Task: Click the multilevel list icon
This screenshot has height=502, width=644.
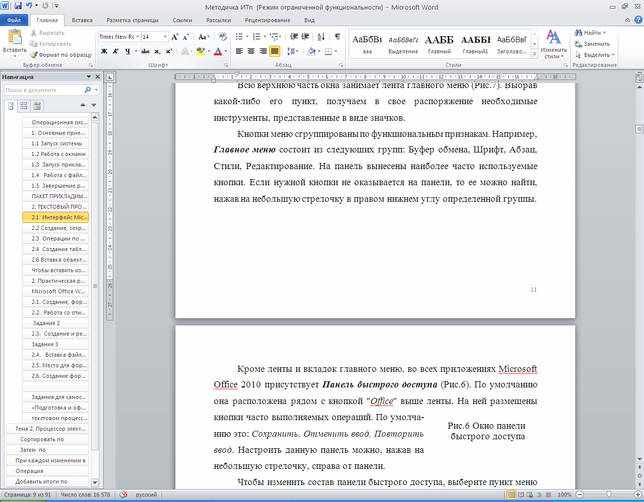Action: point(274,37)
